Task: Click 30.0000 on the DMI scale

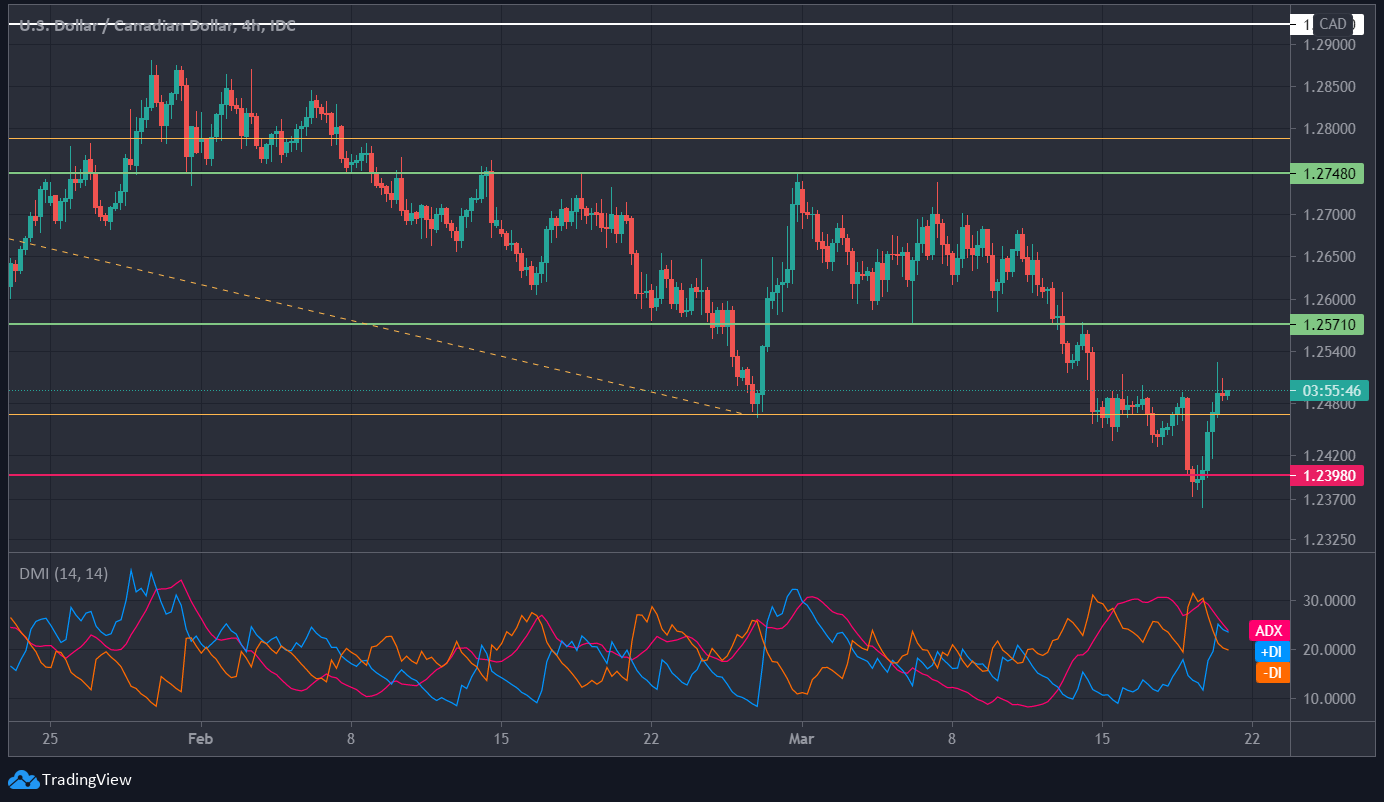Action: tap(1329, 601)
